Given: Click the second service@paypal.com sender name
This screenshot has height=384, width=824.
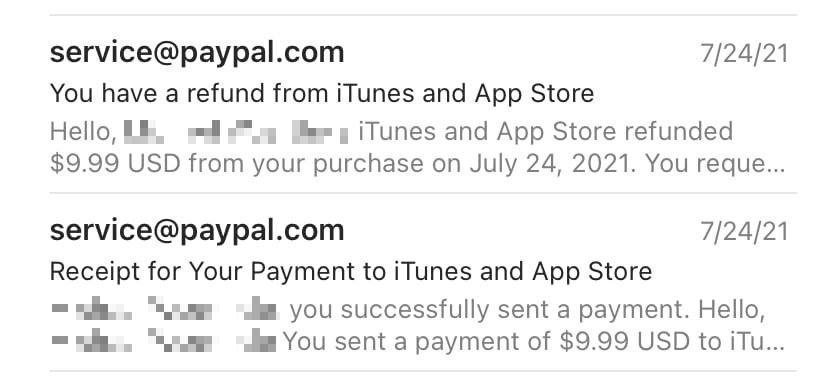Looking at the screenshot, I should click(197, 231).
